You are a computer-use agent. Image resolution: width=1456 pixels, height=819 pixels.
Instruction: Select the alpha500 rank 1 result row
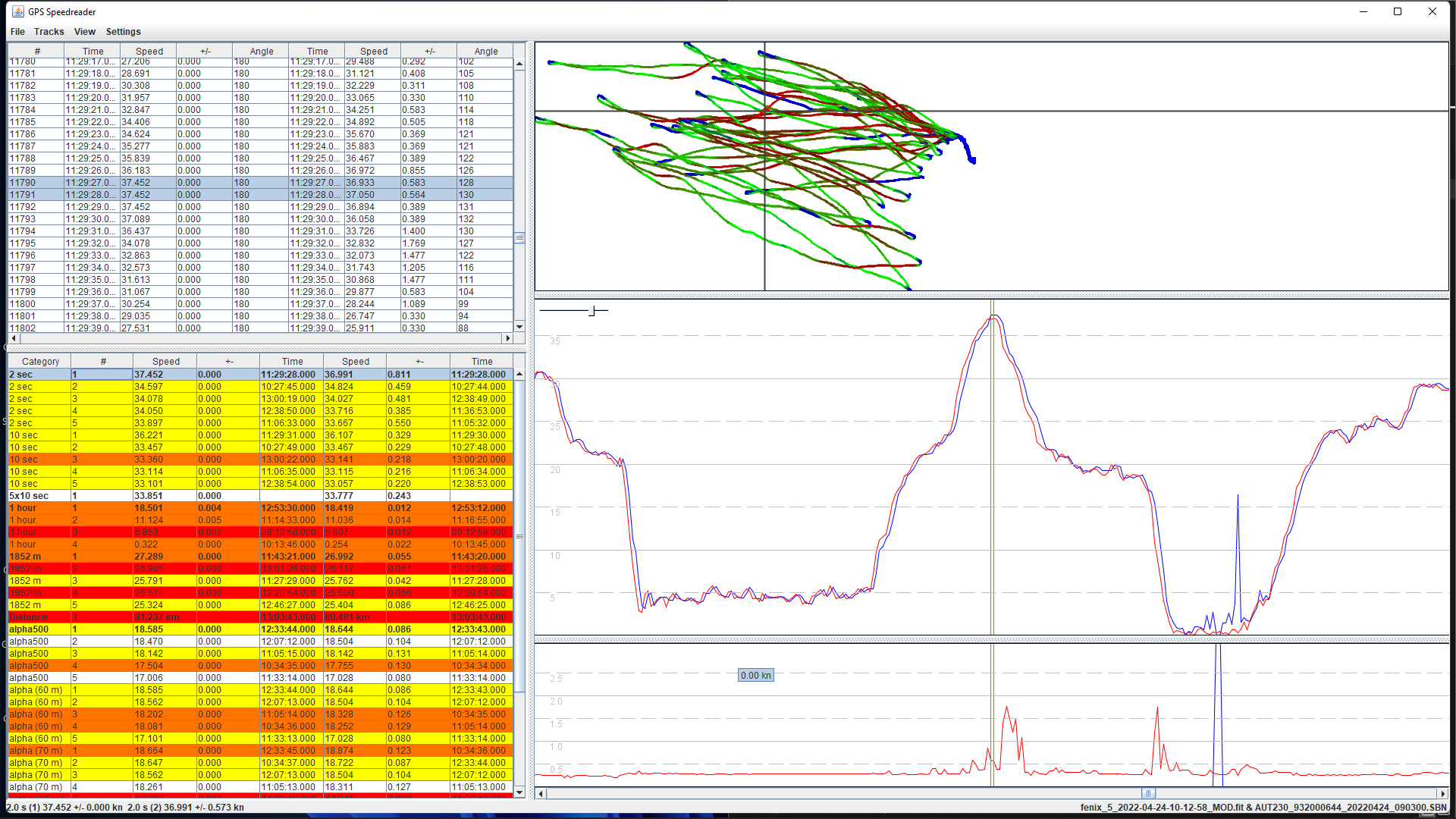[x=260, y=629]
